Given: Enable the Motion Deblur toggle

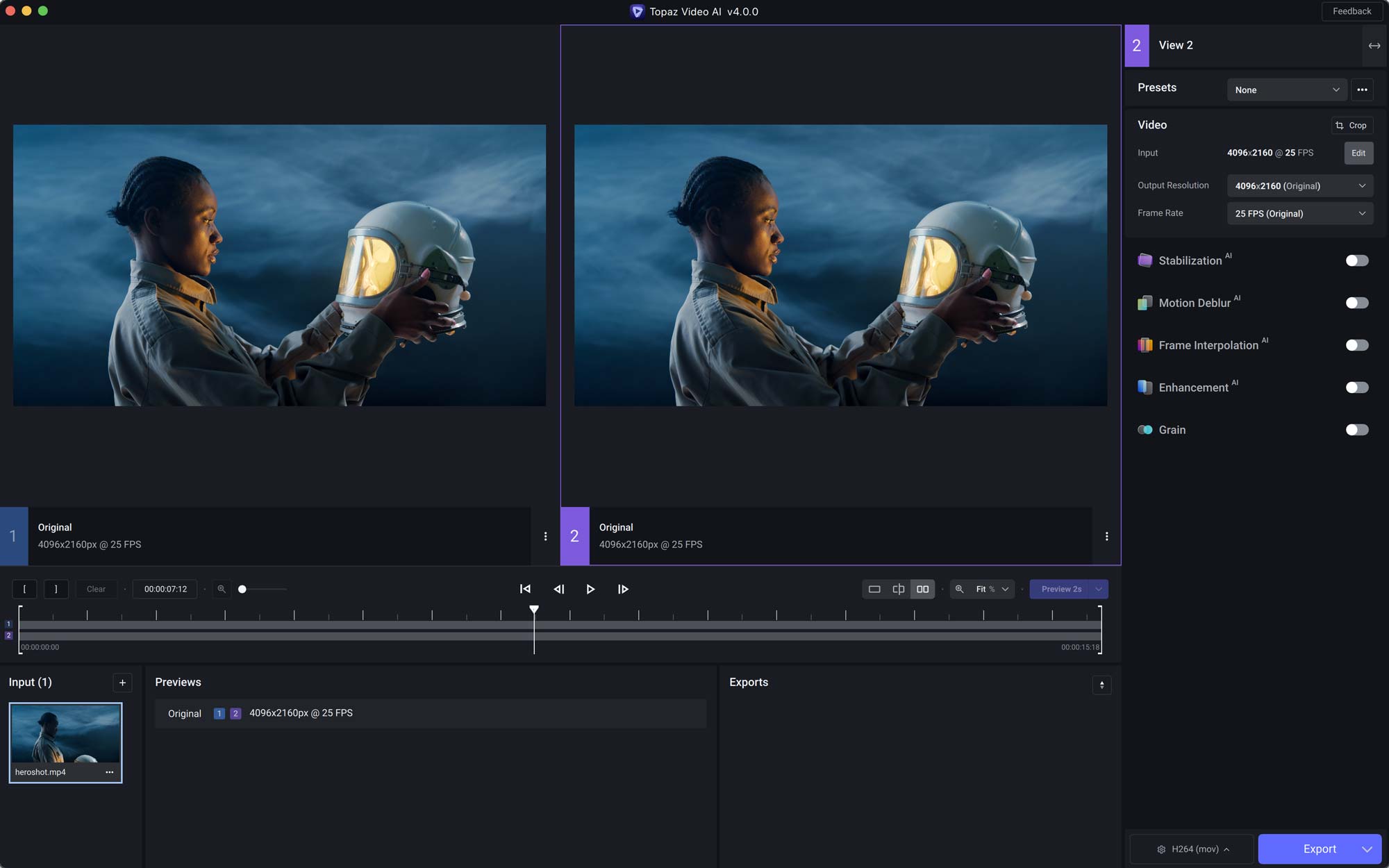Looking at the screenshot, I should pos(1356,303).
